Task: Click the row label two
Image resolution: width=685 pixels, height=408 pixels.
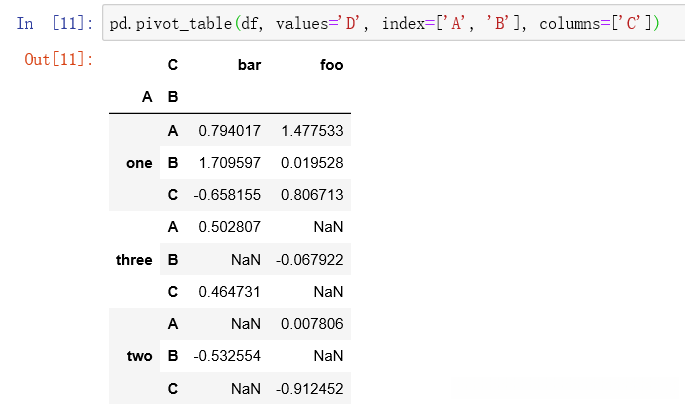Action: (x=140, y=357)
